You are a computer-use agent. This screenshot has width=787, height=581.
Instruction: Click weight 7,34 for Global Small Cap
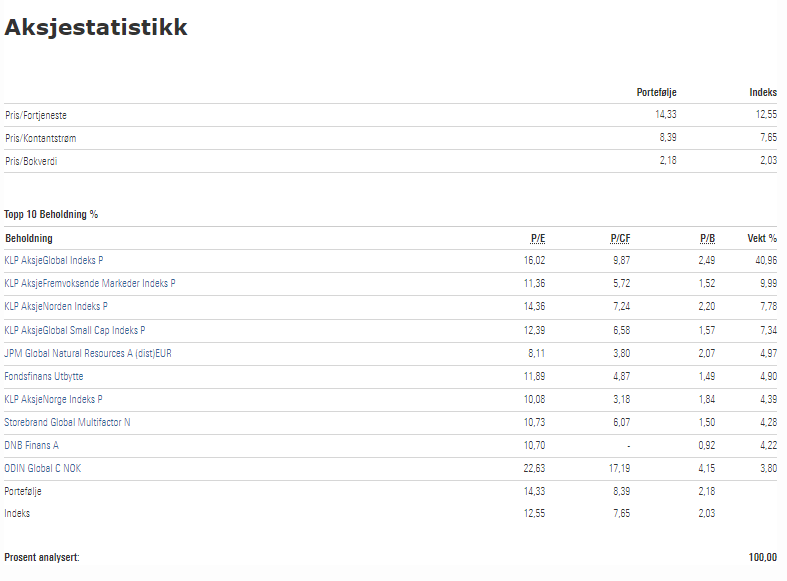click(768, 330)
